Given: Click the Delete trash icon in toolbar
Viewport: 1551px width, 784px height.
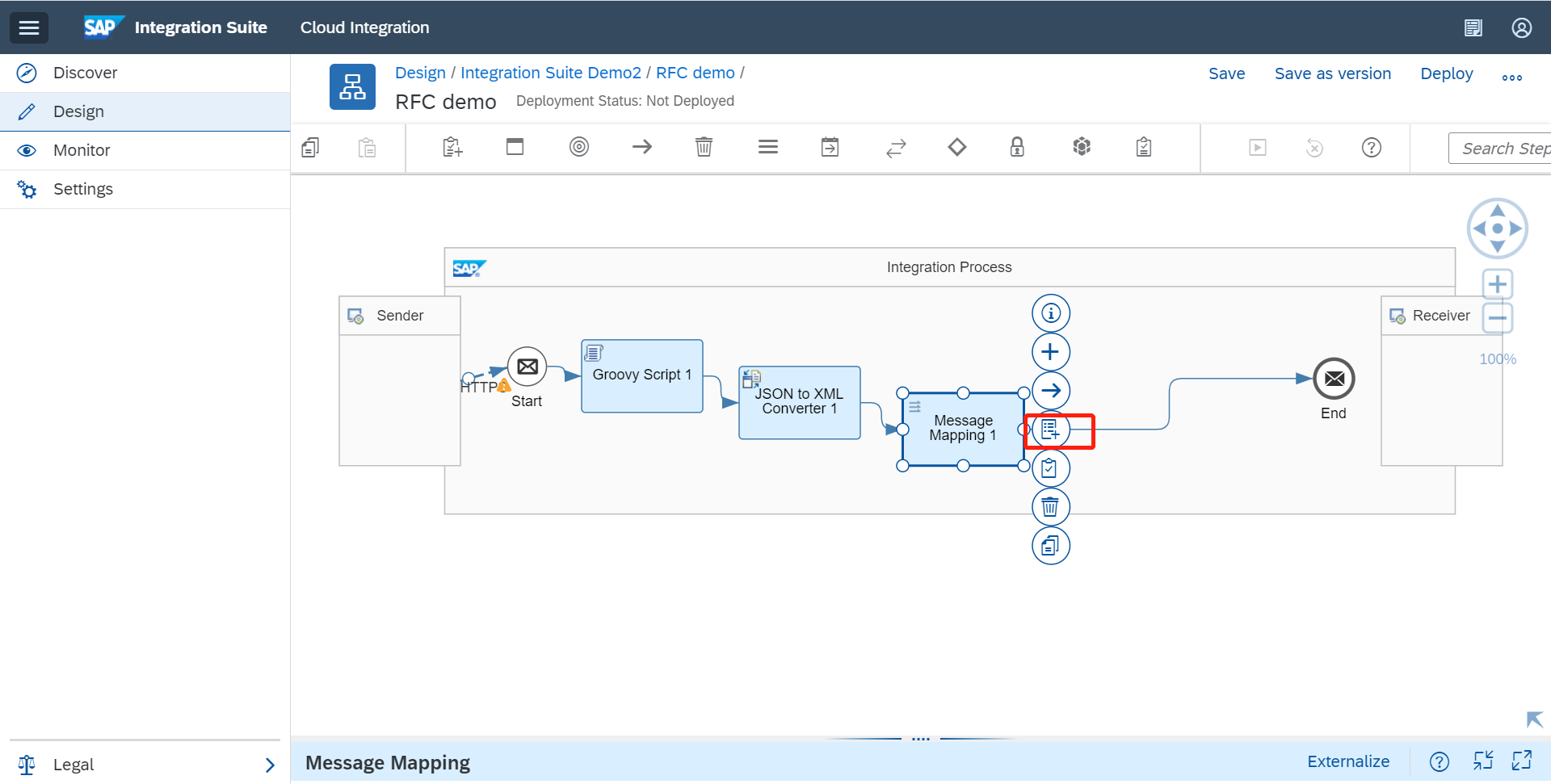Looking at the screenshot, I should point(704,147).
